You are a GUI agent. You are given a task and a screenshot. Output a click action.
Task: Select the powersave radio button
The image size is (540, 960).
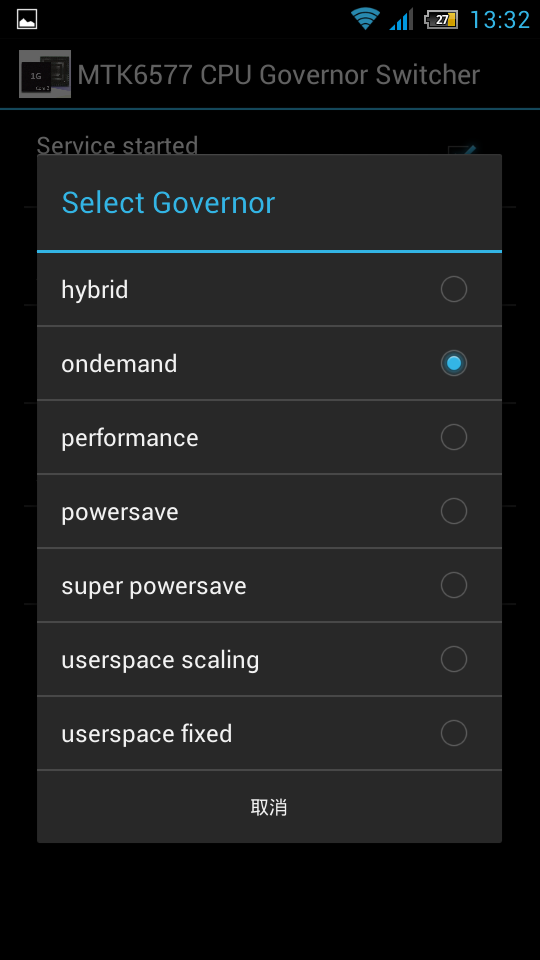[x=454, y=511]
